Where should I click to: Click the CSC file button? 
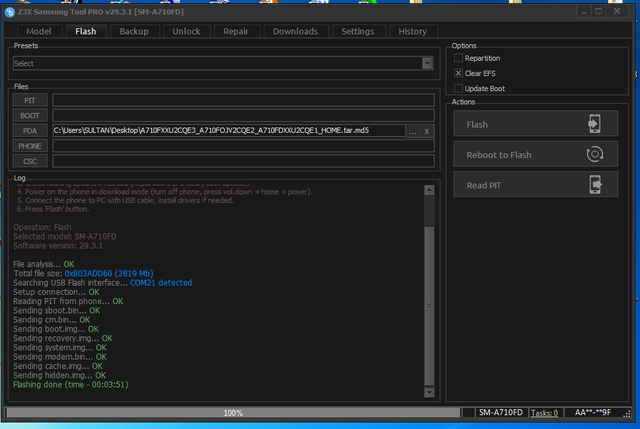[30, 161]
